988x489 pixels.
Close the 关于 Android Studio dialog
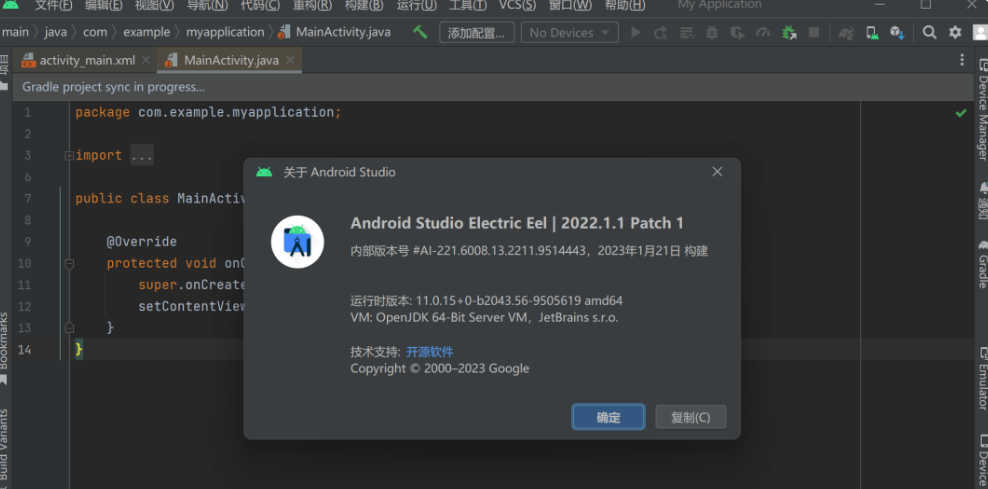tap(717, 171)
